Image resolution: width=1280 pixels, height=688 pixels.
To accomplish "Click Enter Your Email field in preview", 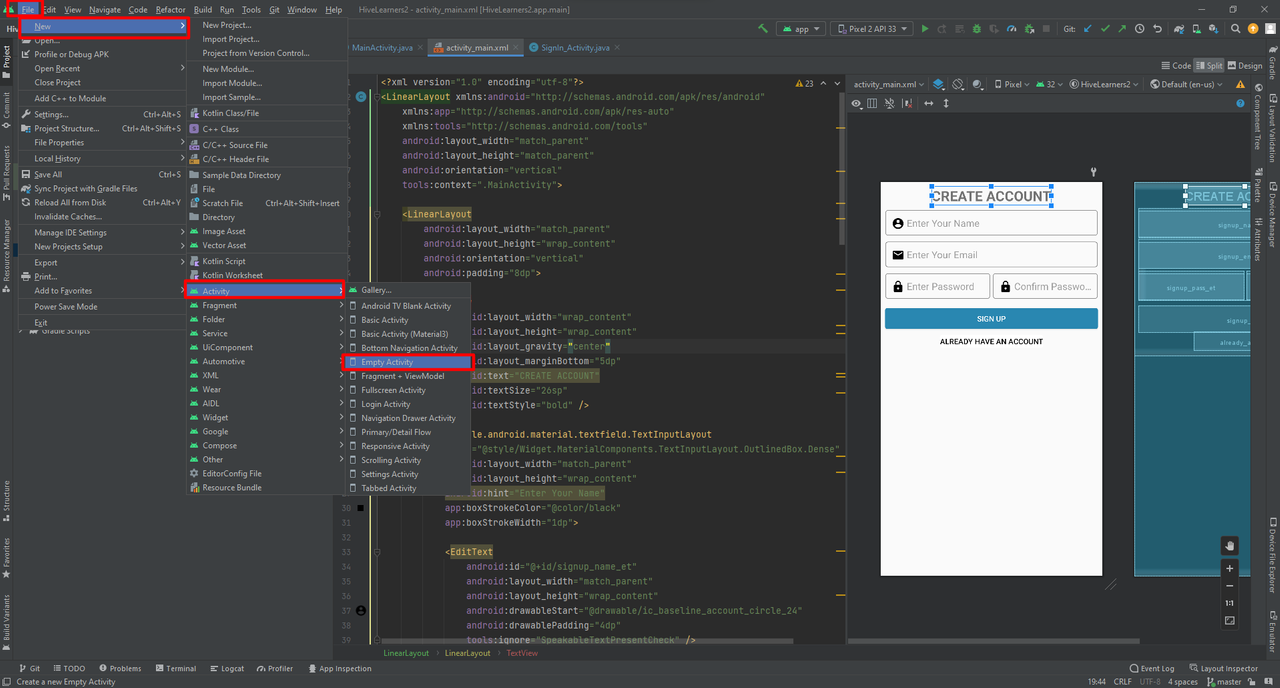I will (x=991, y=254).
